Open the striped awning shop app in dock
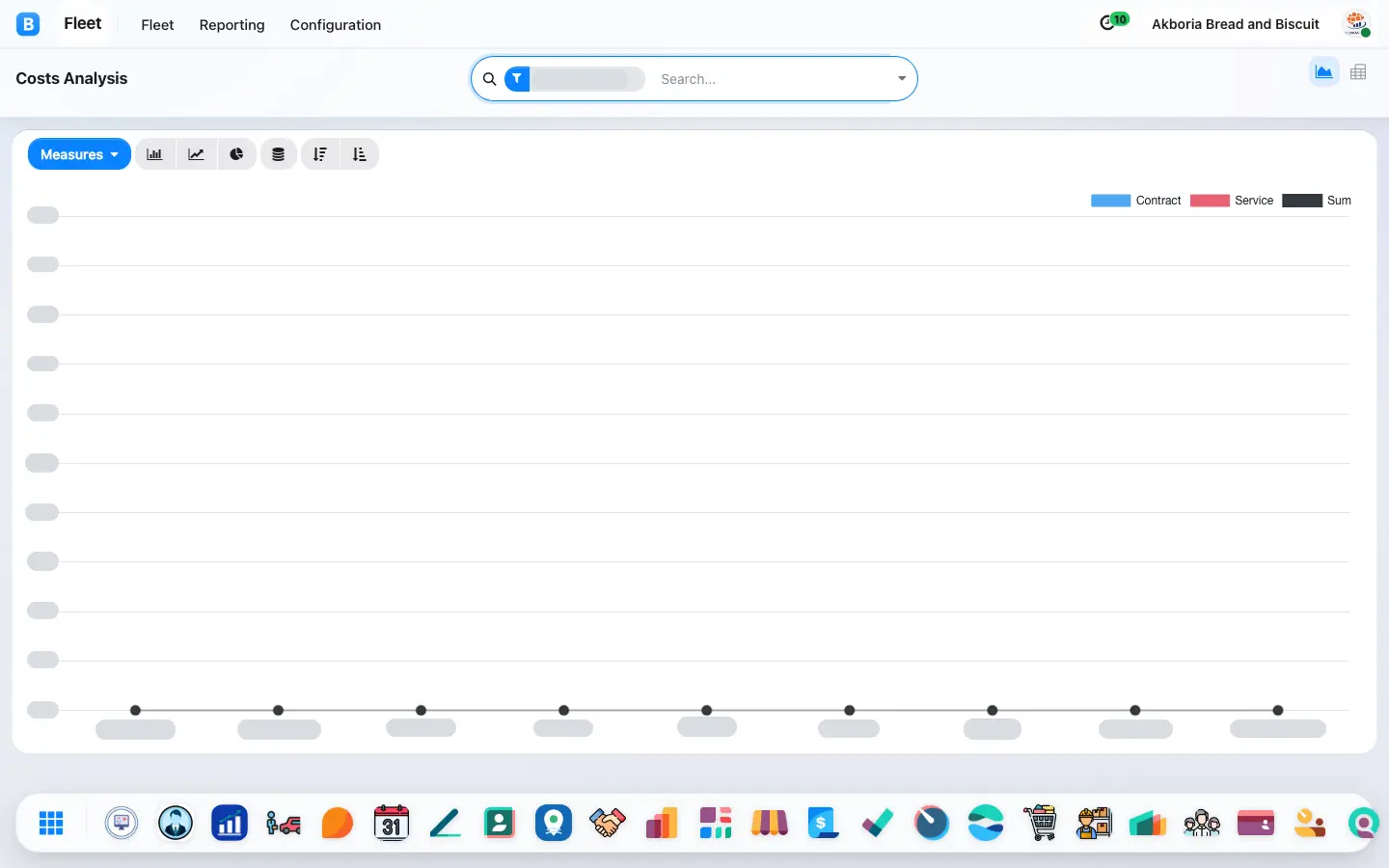Viewport: 1389px width, 868px height. (770, 823)
